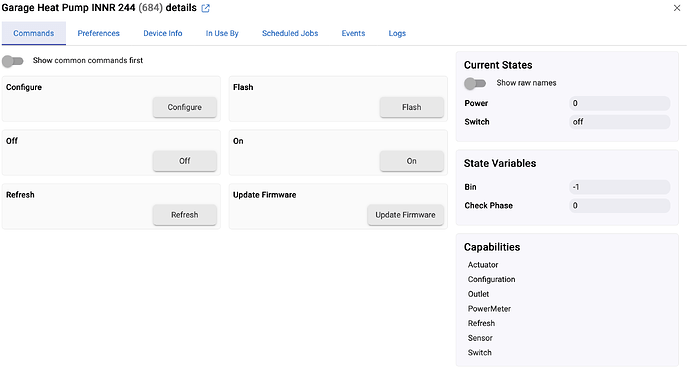Click the 'State Variables' heading

tap(500, 163)
